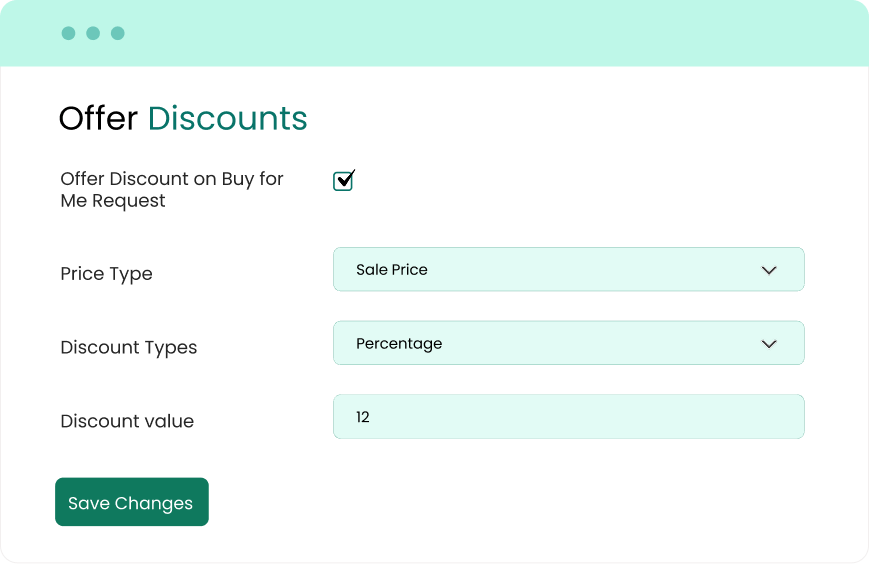Click the green 'Discounts' word in title
This screenshot has height=564, width=869.
pos(227,118)
